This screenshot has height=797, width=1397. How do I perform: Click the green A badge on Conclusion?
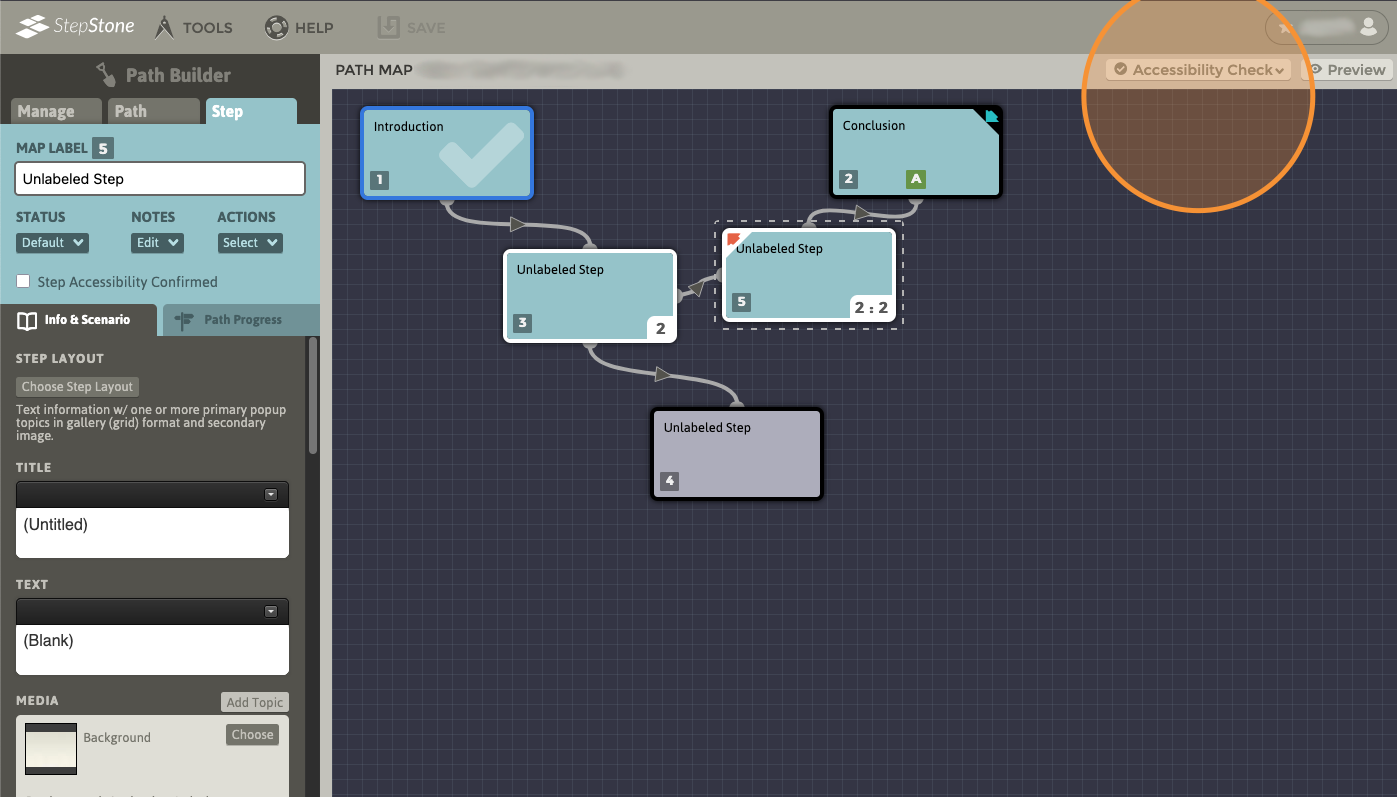[916, 180]
